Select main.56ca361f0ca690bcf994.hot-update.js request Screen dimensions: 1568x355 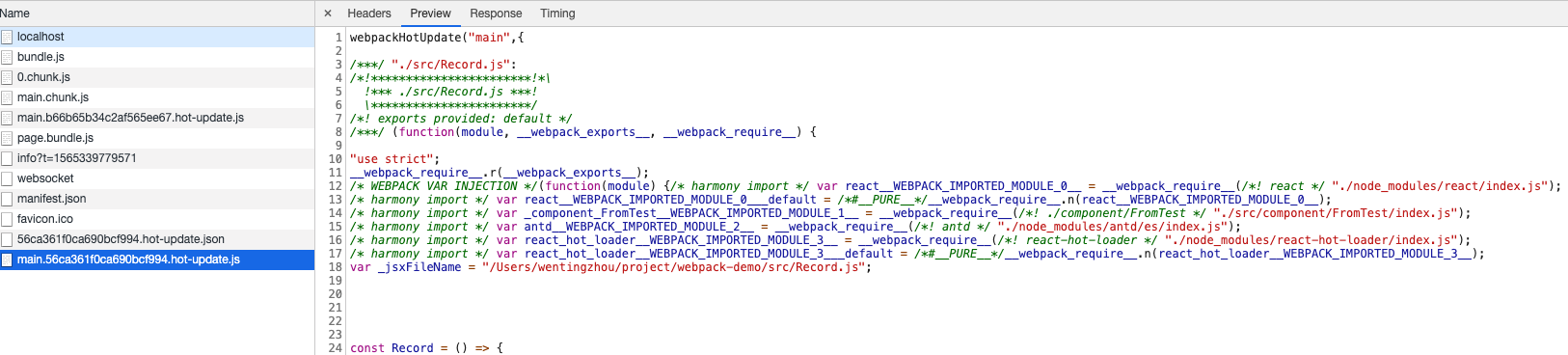157,259
